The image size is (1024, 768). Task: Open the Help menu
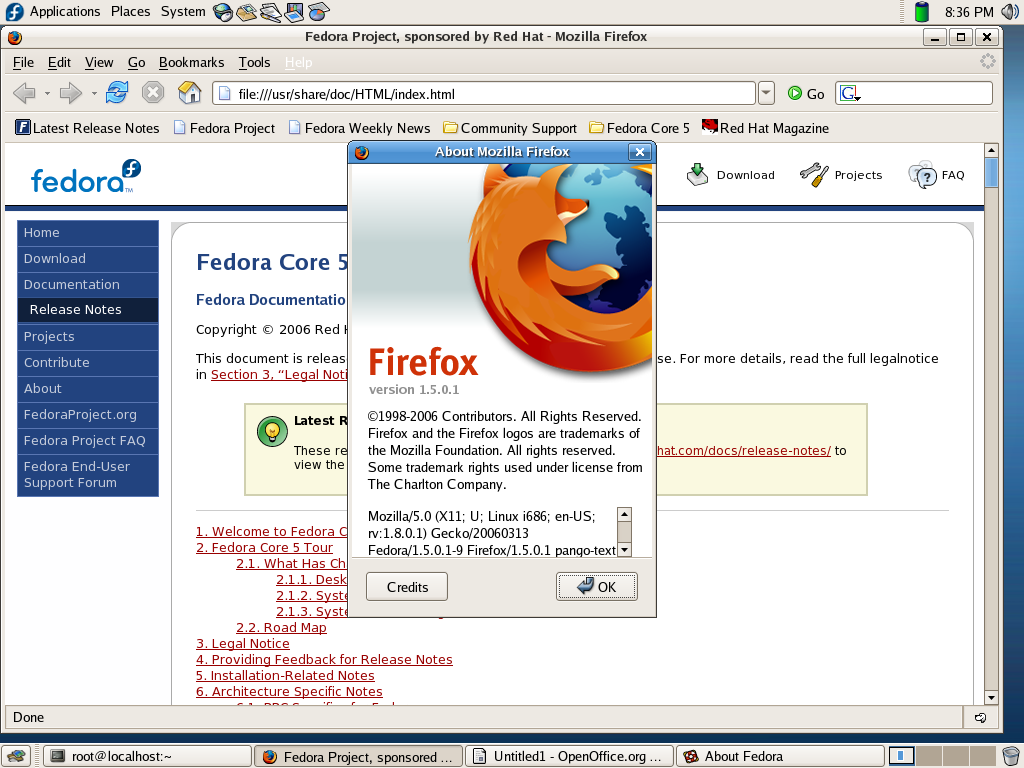point(298,63)
